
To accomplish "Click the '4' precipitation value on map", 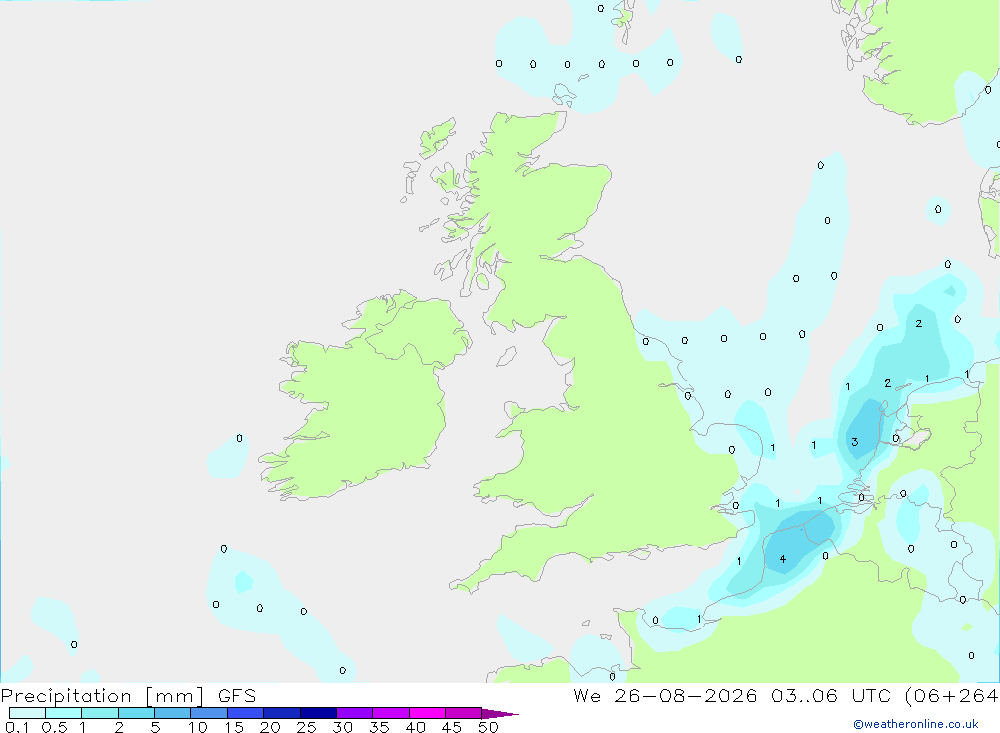I will pos(783,559).
